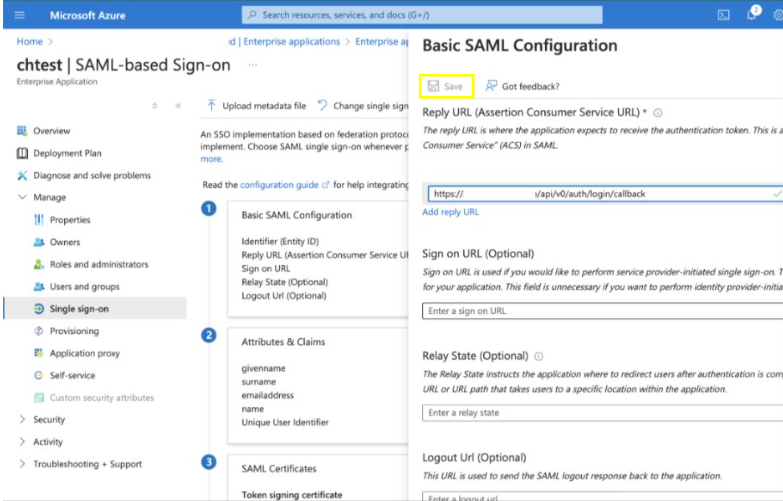The height and width of the screenshot is (501, 783).
Task: Click the Deployment Plan book icon
Action: point(22,153)
